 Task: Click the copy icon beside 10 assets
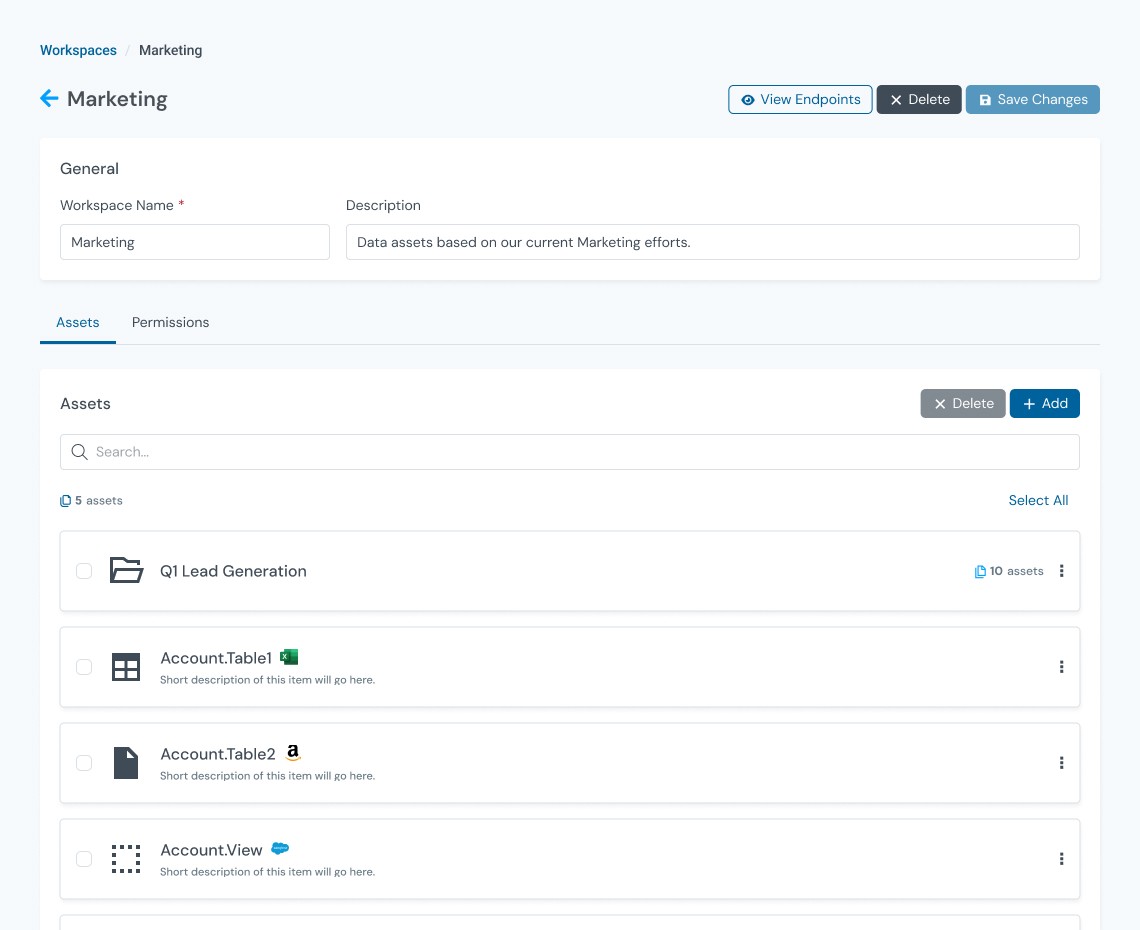pos(980,572)
